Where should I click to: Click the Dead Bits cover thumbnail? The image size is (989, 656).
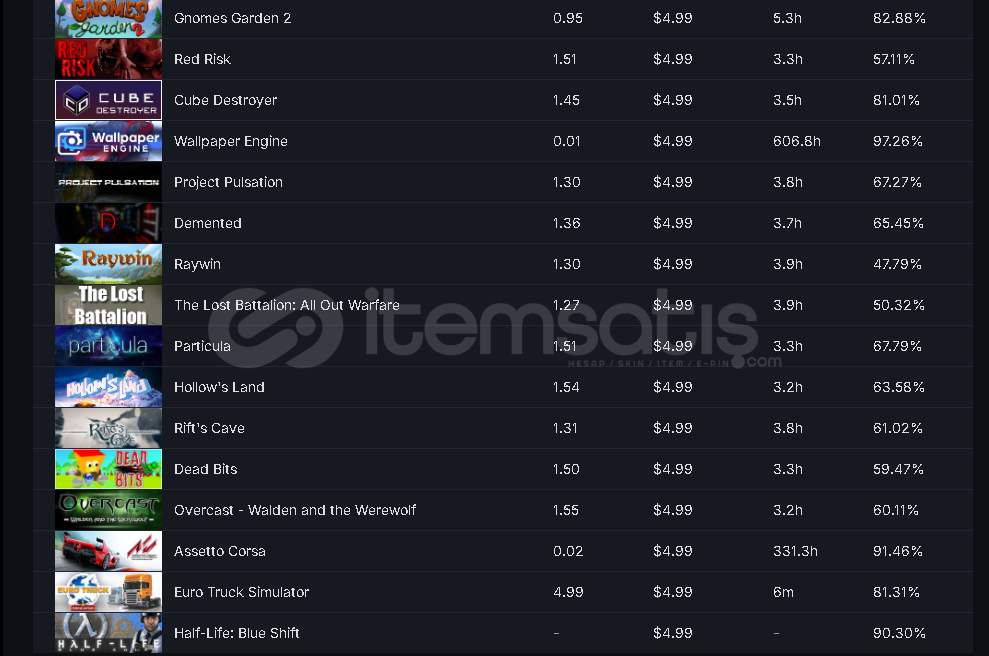click(x=108, y=469)
